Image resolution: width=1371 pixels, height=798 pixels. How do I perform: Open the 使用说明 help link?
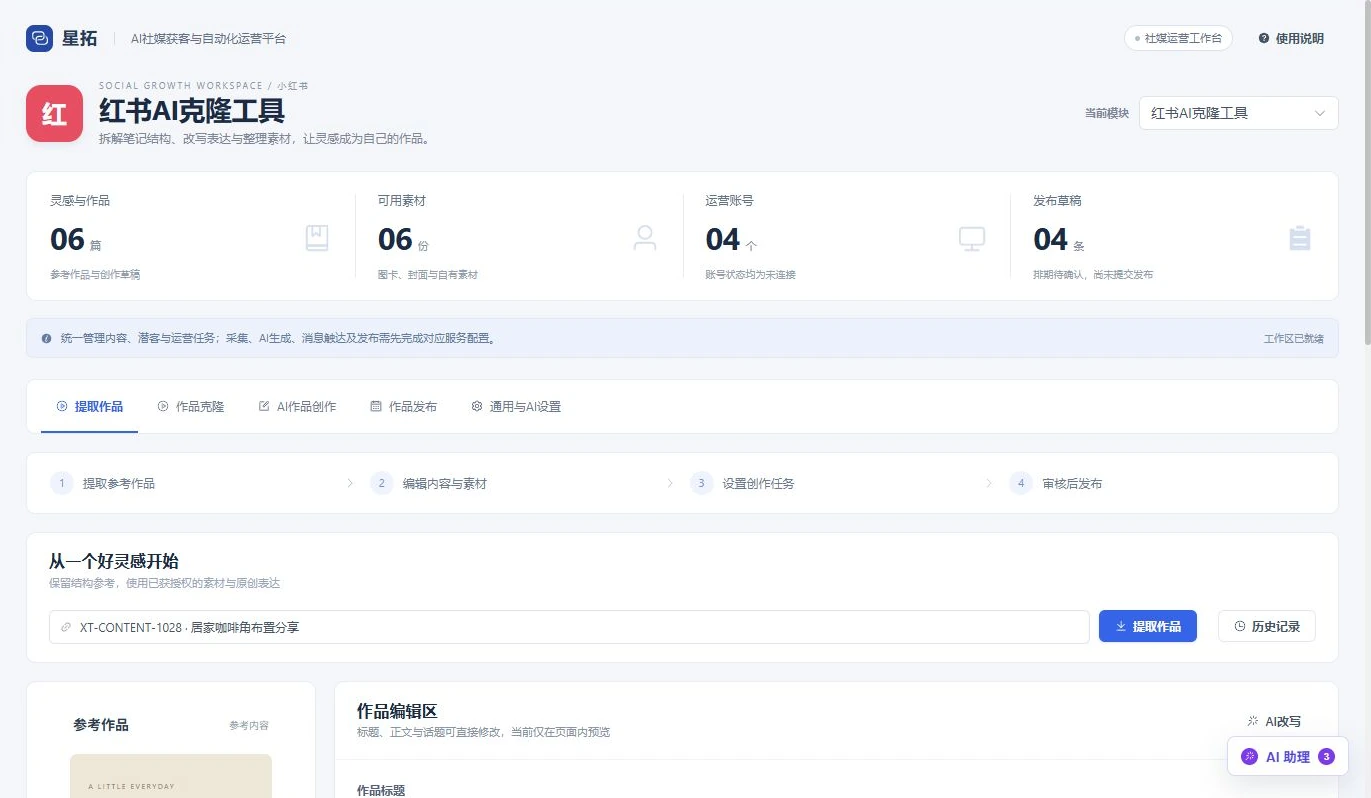point(1291,38)
